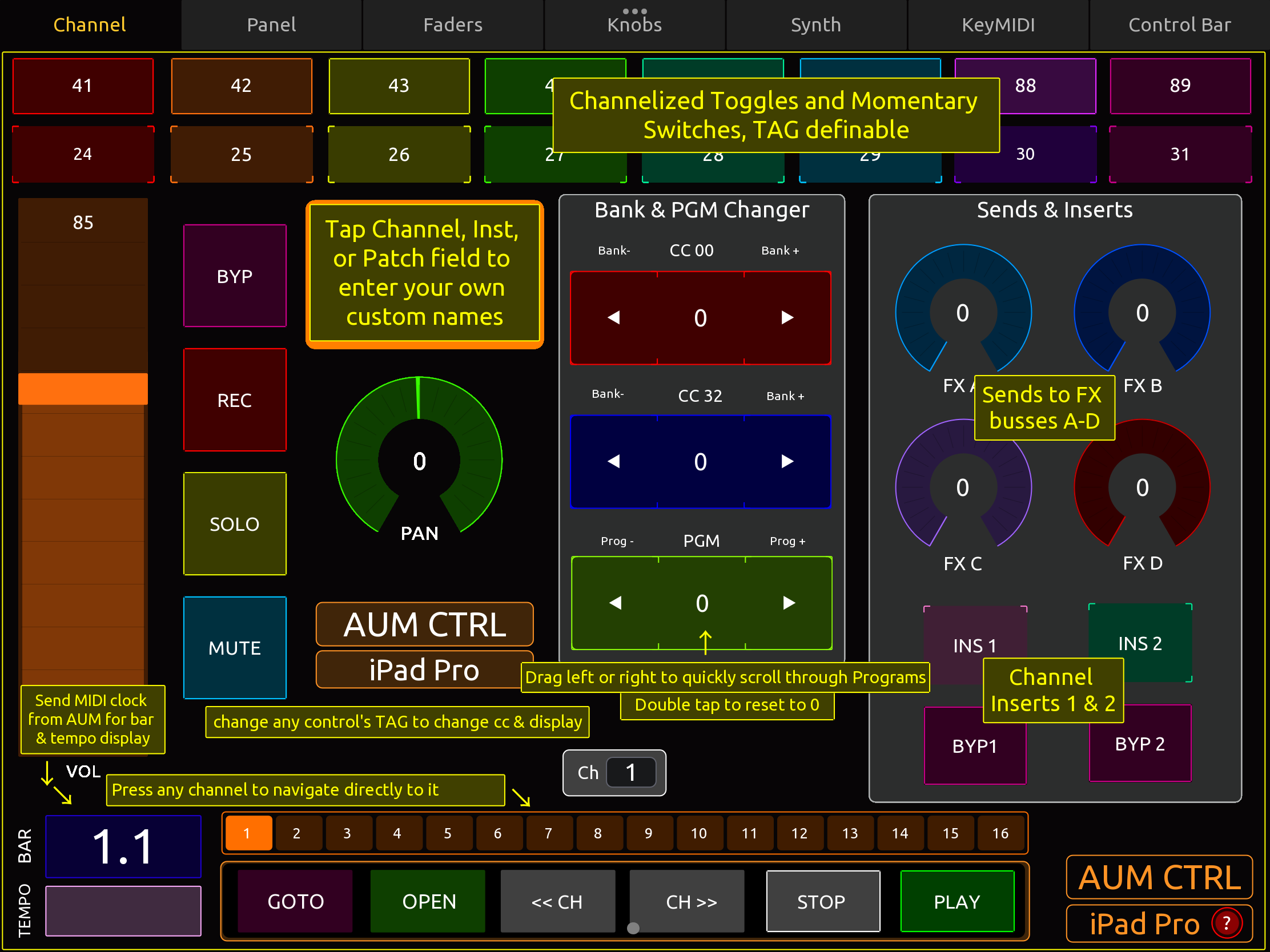
Task: Tap the Ch channel number field
Action: pyautogui.click(x=630, y=772)
